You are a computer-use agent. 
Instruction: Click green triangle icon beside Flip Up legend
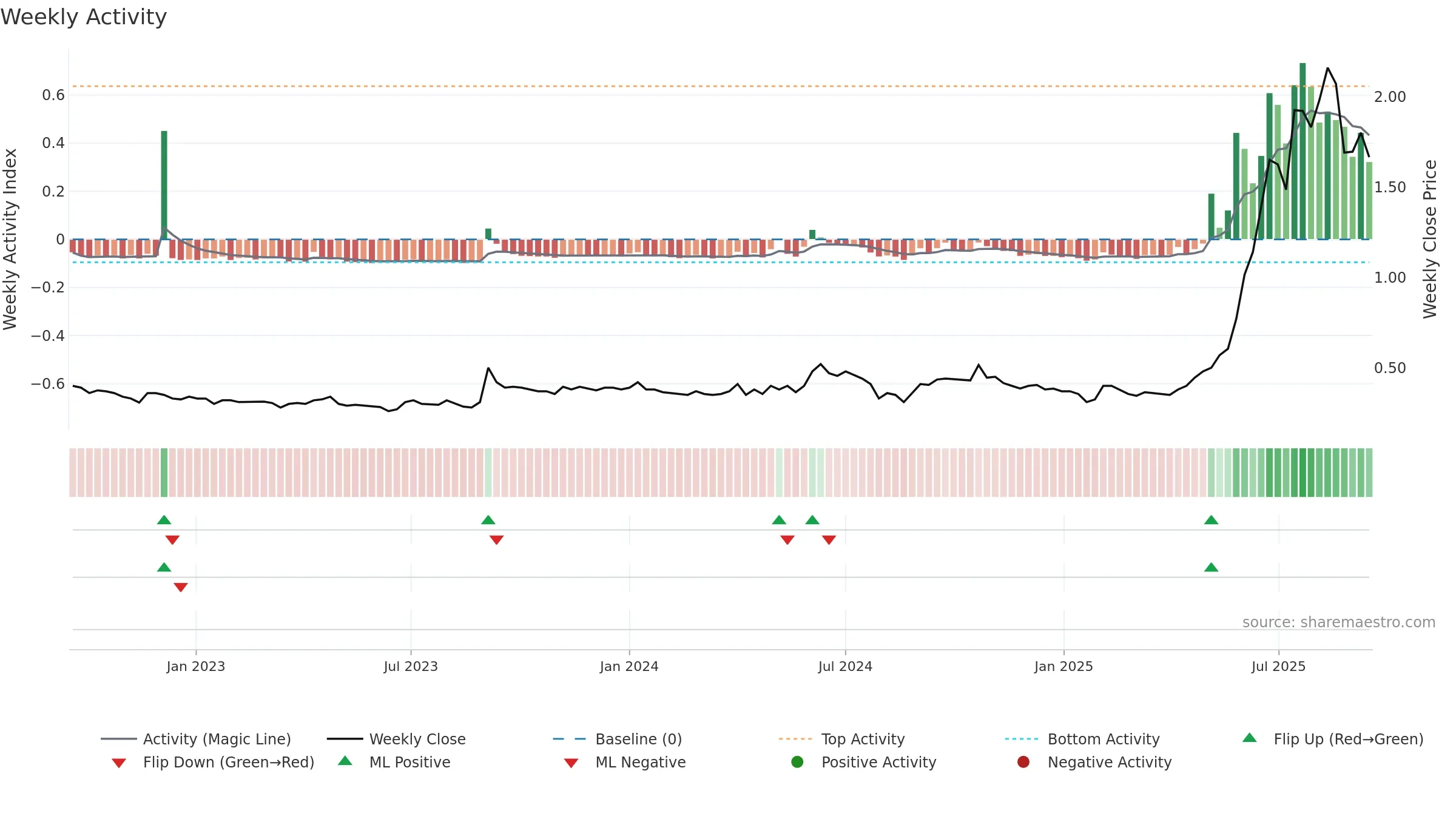click(x=1249, y=738)
